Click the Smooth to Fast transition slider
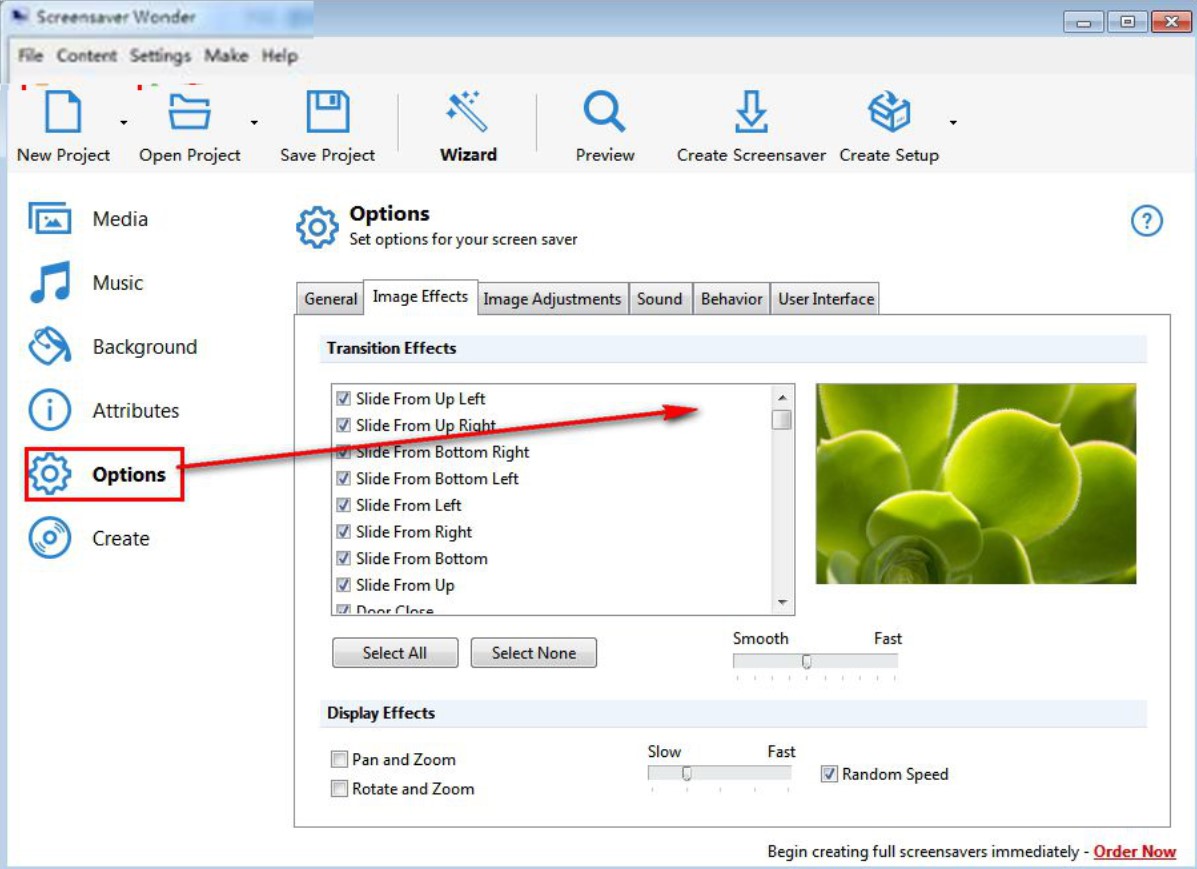The width and height of the screenshot is (1197, 869). 806,661
